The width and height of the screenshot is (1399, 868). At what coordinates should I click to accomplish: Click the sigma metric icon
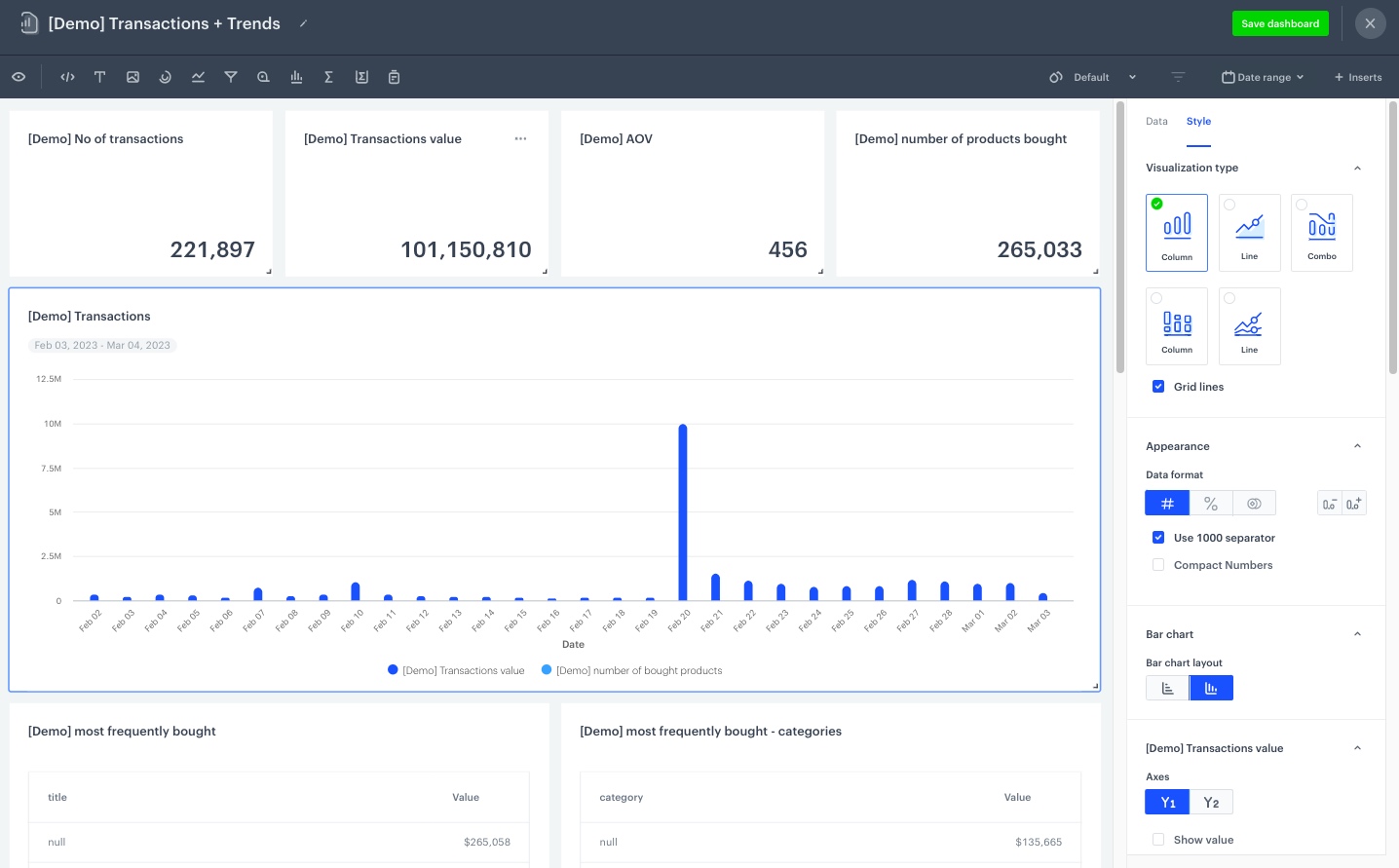[x=328, y=77]
